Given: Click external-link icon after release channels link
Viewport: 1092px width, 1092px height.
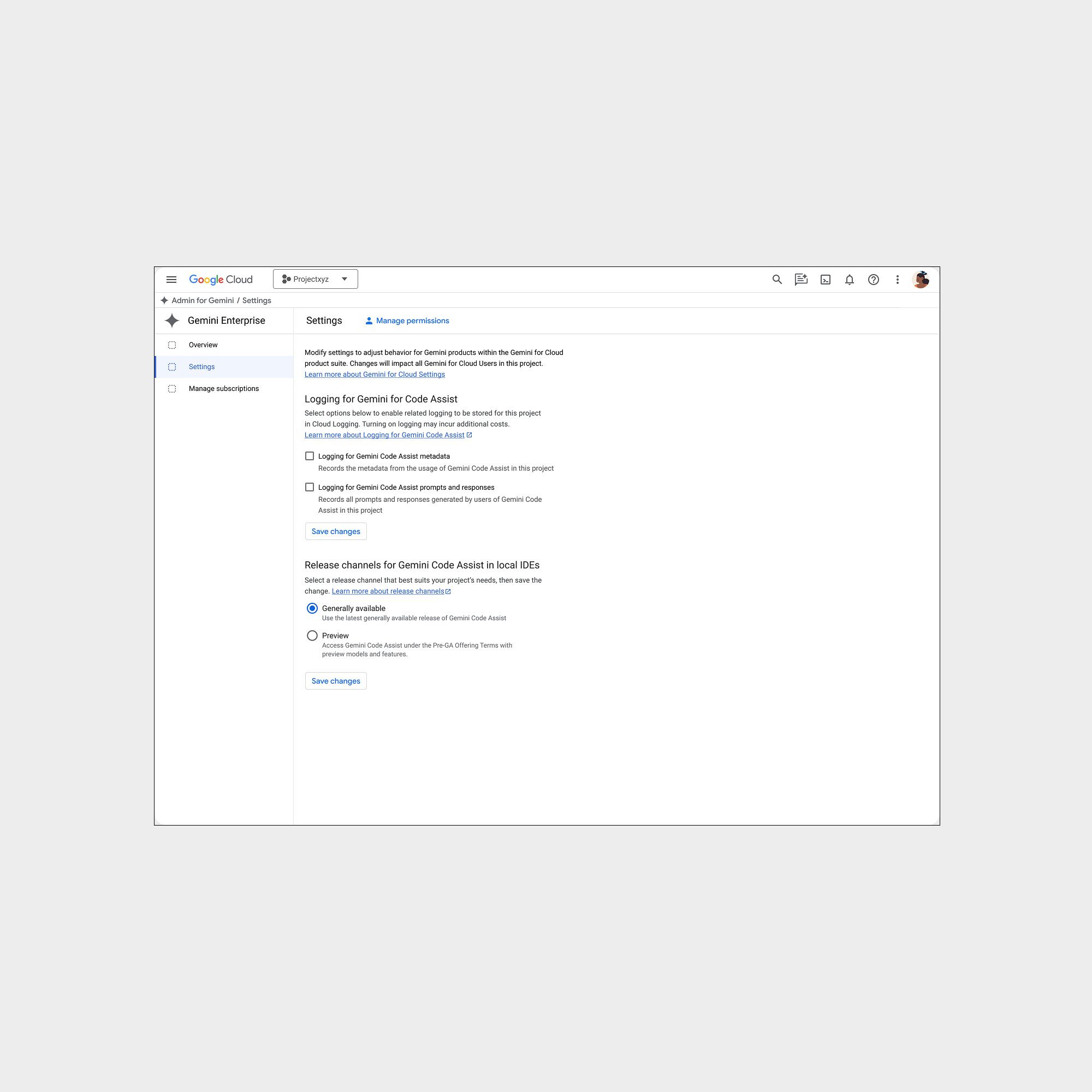Looking at the screenshot, I should coord(448,591).
